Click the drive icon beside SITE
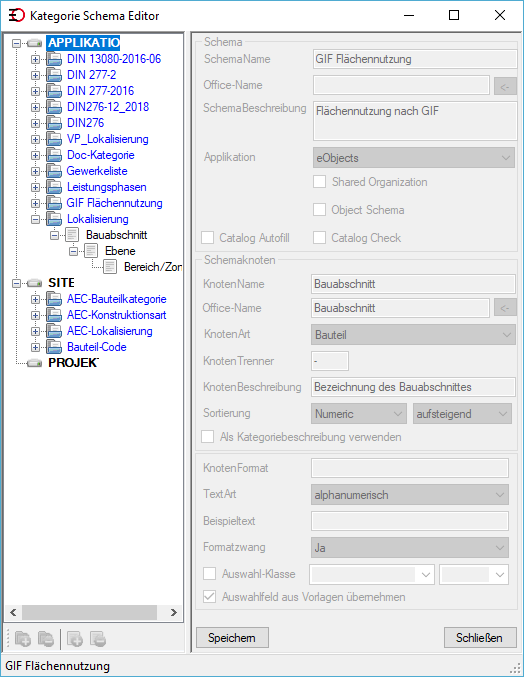524x677 pixels. click(x=35, y=283)
